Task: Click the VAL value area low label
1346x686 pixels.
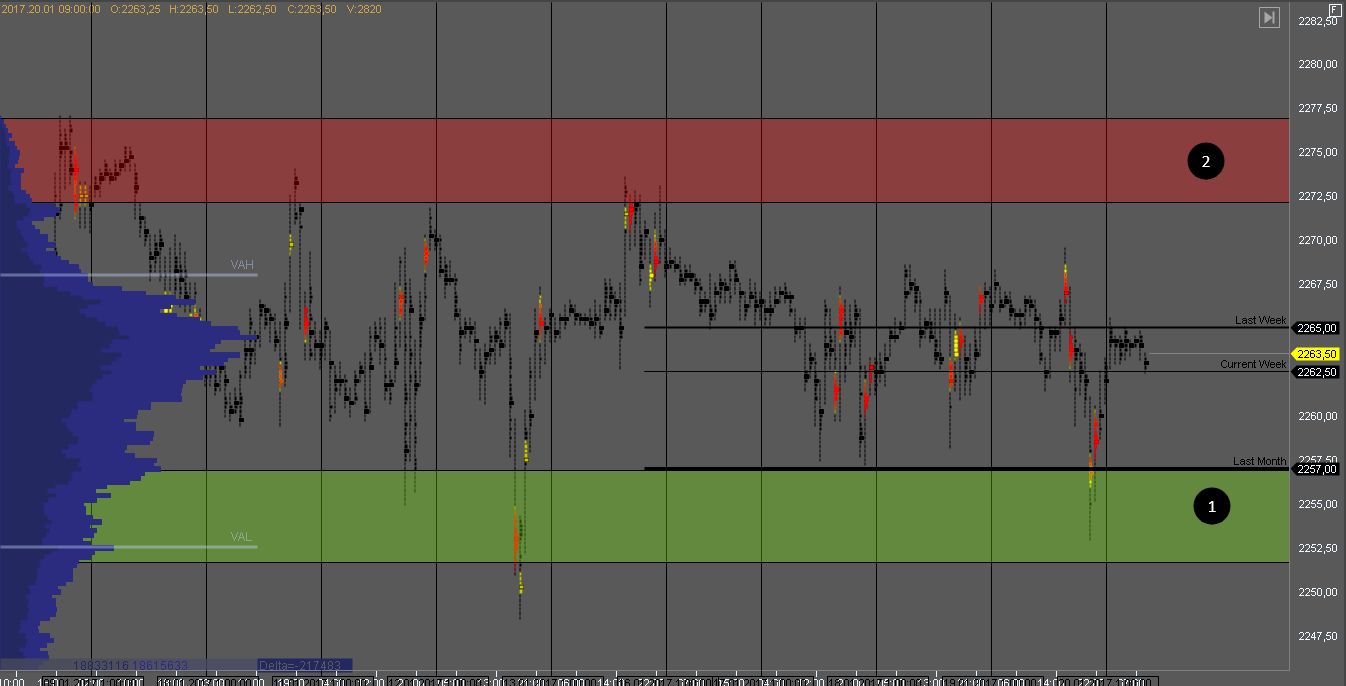Action: coord(241,537)
